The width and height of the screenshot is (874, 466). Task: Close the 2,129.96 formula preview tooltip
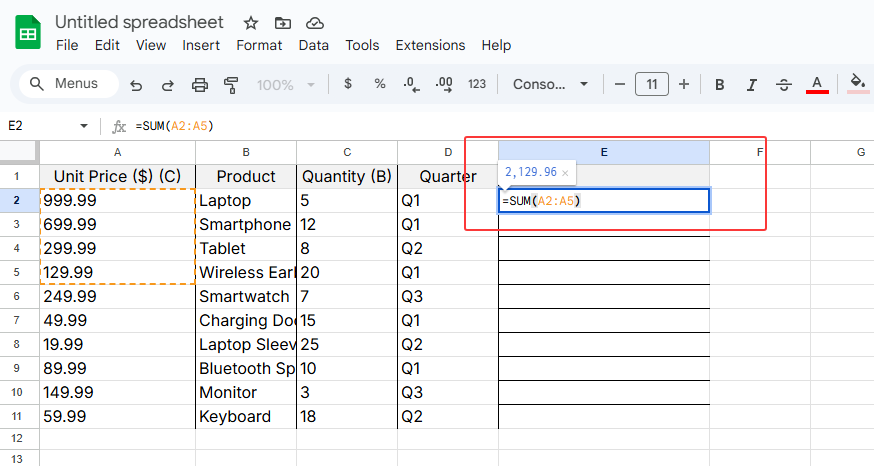point(565,173)
